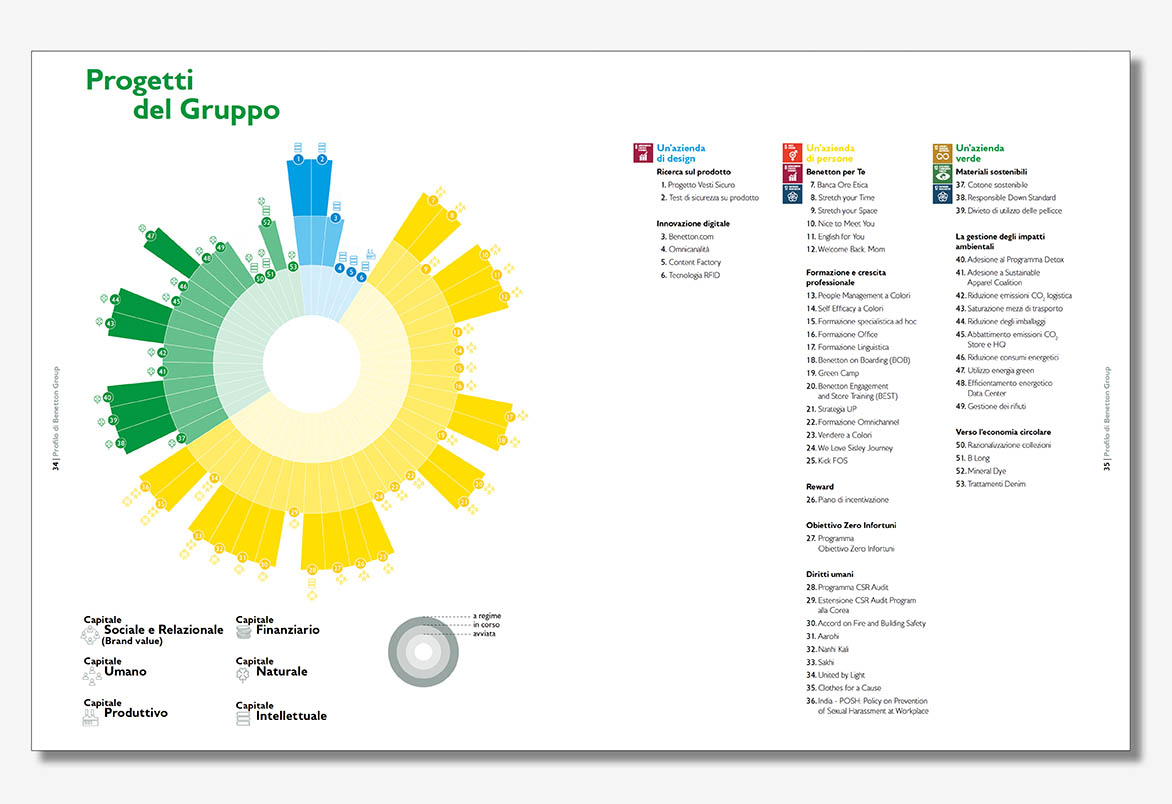Click the Capitale Sociale e Relazionale legend icon
Viewport: 1172px width, 804px height.
click(x=90, y=635)
